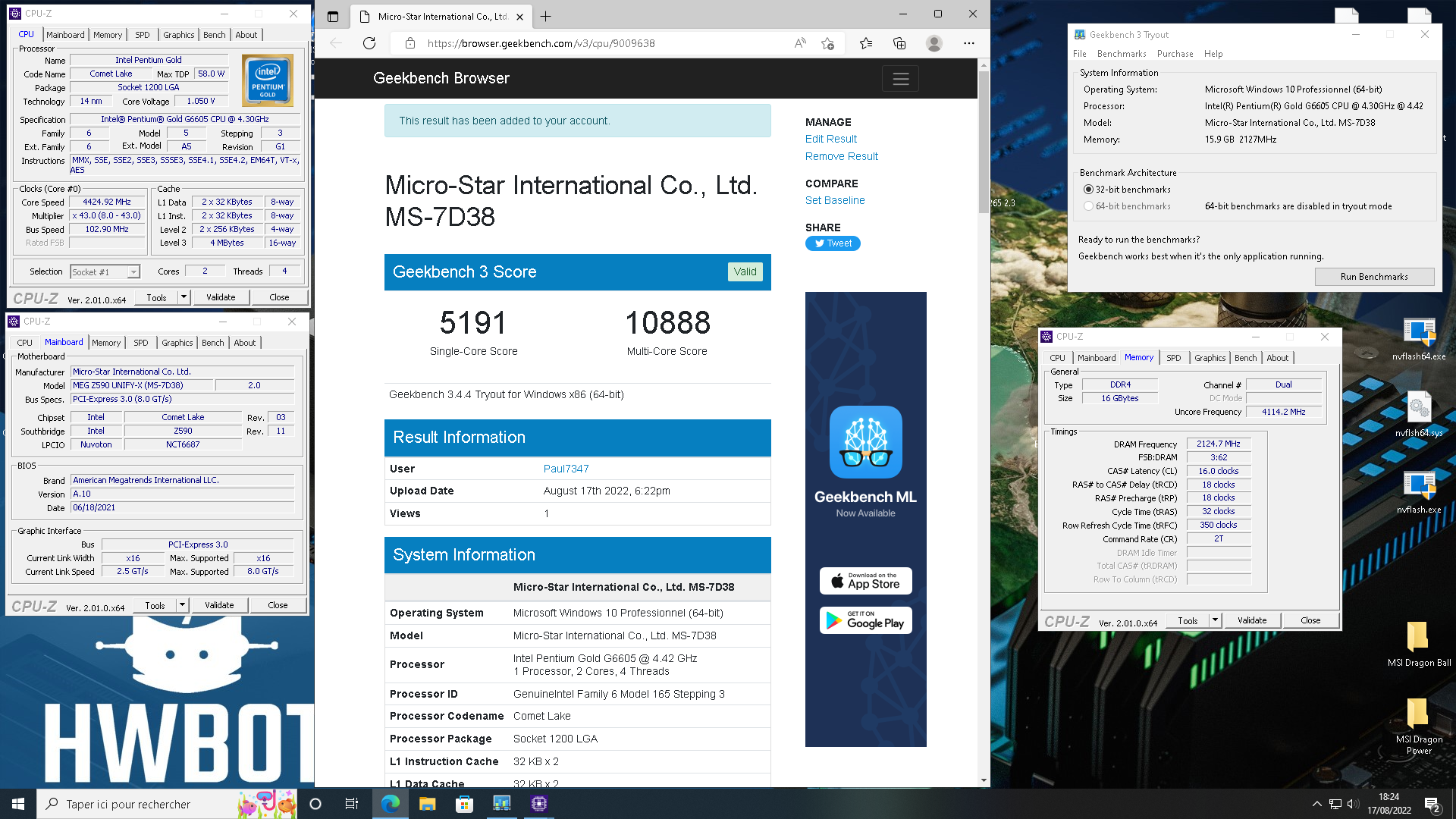Image resolution: width=1456 pixels, height=819 pixels.
Task: Select MSI Dragon Power folder icon
Action: pos(1418,726)
